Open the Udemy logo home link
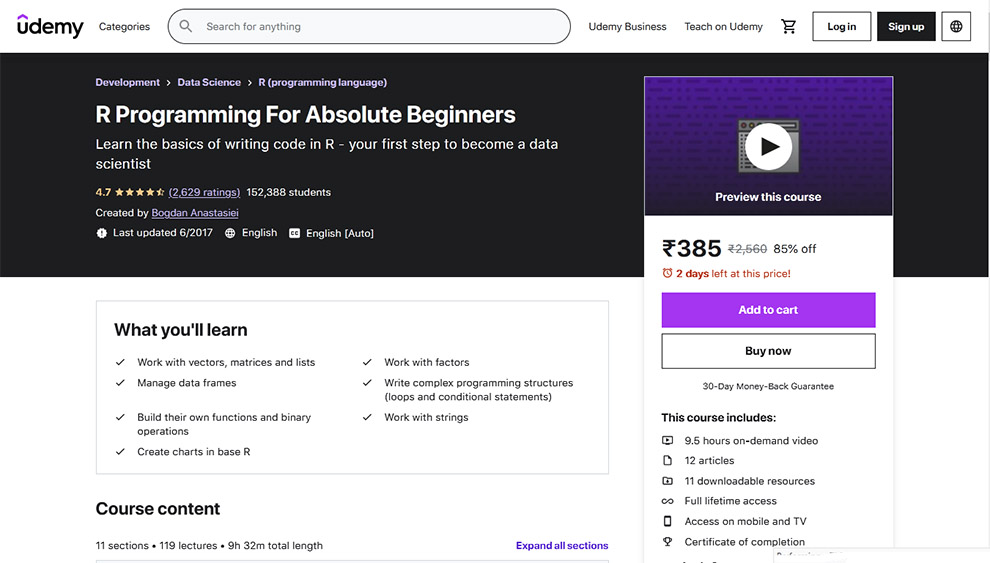Screen dimensions: 990x563 pos(50,27)
